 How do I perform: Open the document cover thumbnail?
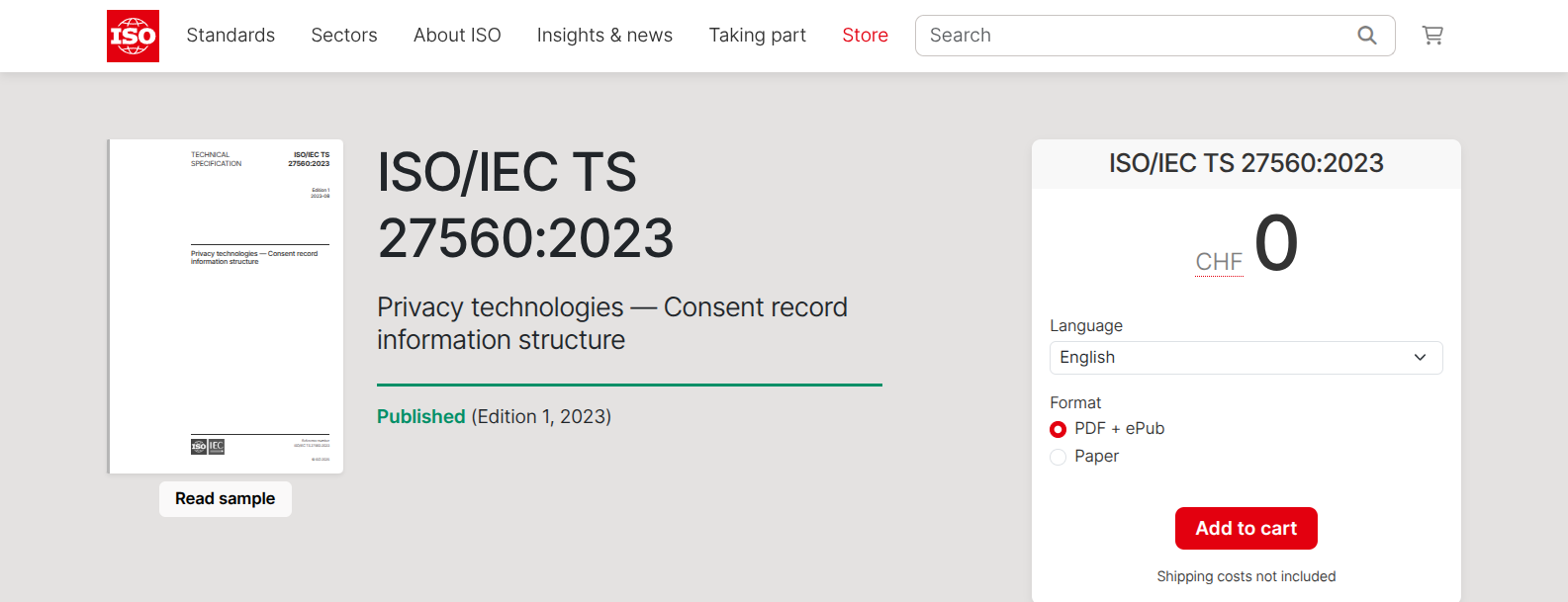tap(226, 306)
